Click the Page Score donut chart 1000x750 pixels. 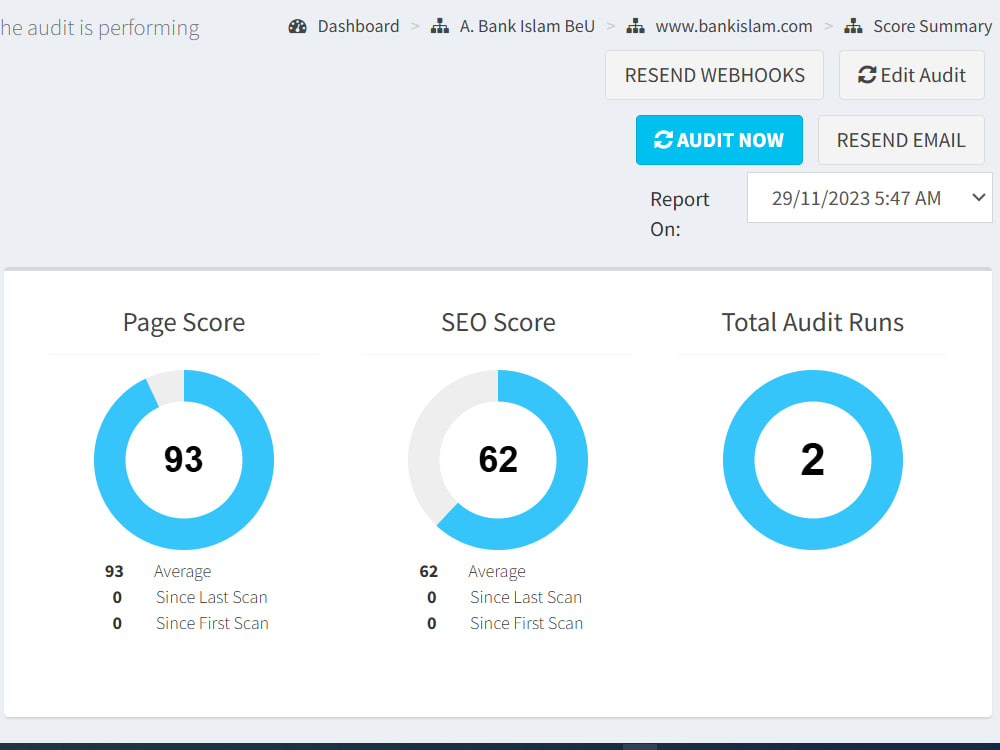(184, 459)
